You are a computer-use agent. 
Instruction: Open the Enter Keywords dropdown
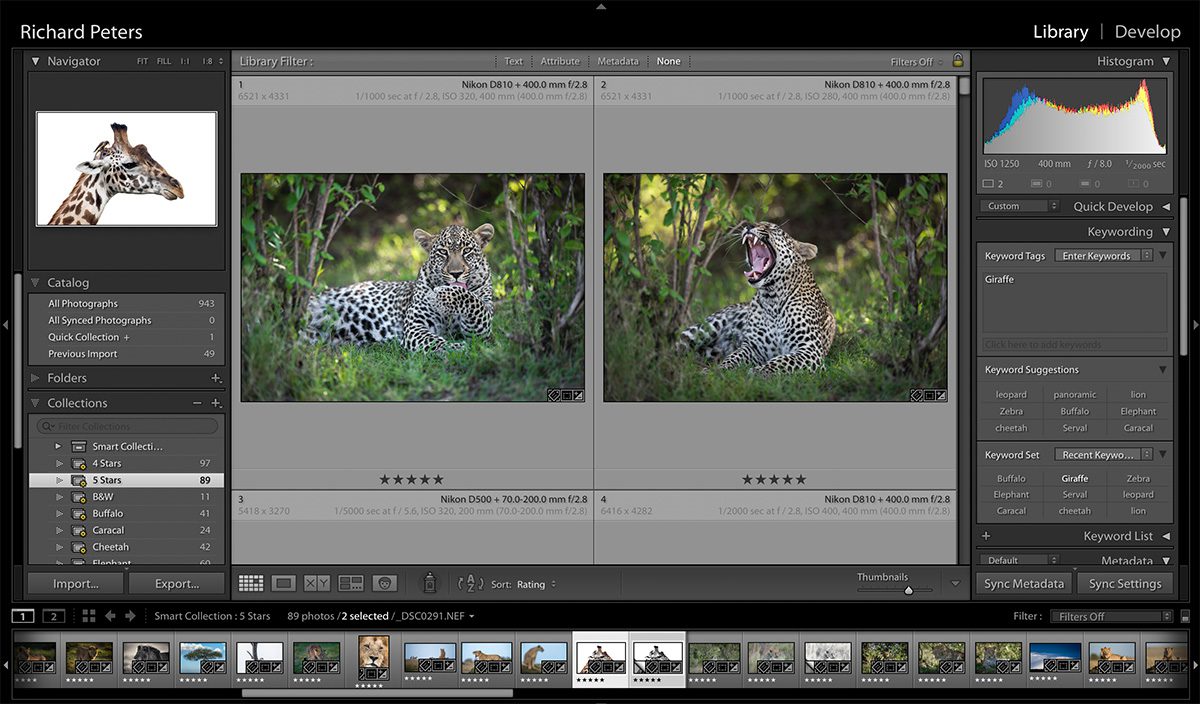coord(1102,256)
